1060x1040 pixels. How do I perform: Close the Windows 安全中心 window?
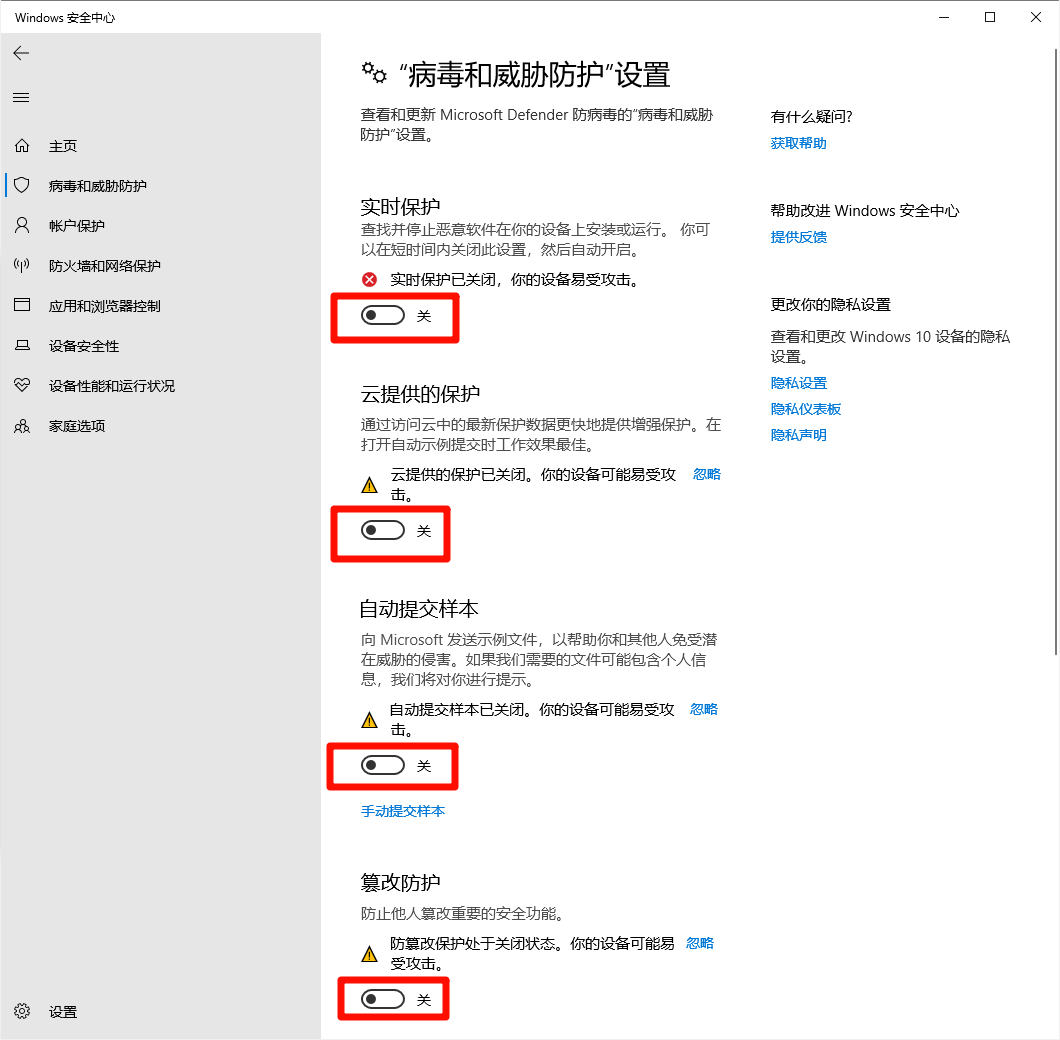(x=1036, y=18)
